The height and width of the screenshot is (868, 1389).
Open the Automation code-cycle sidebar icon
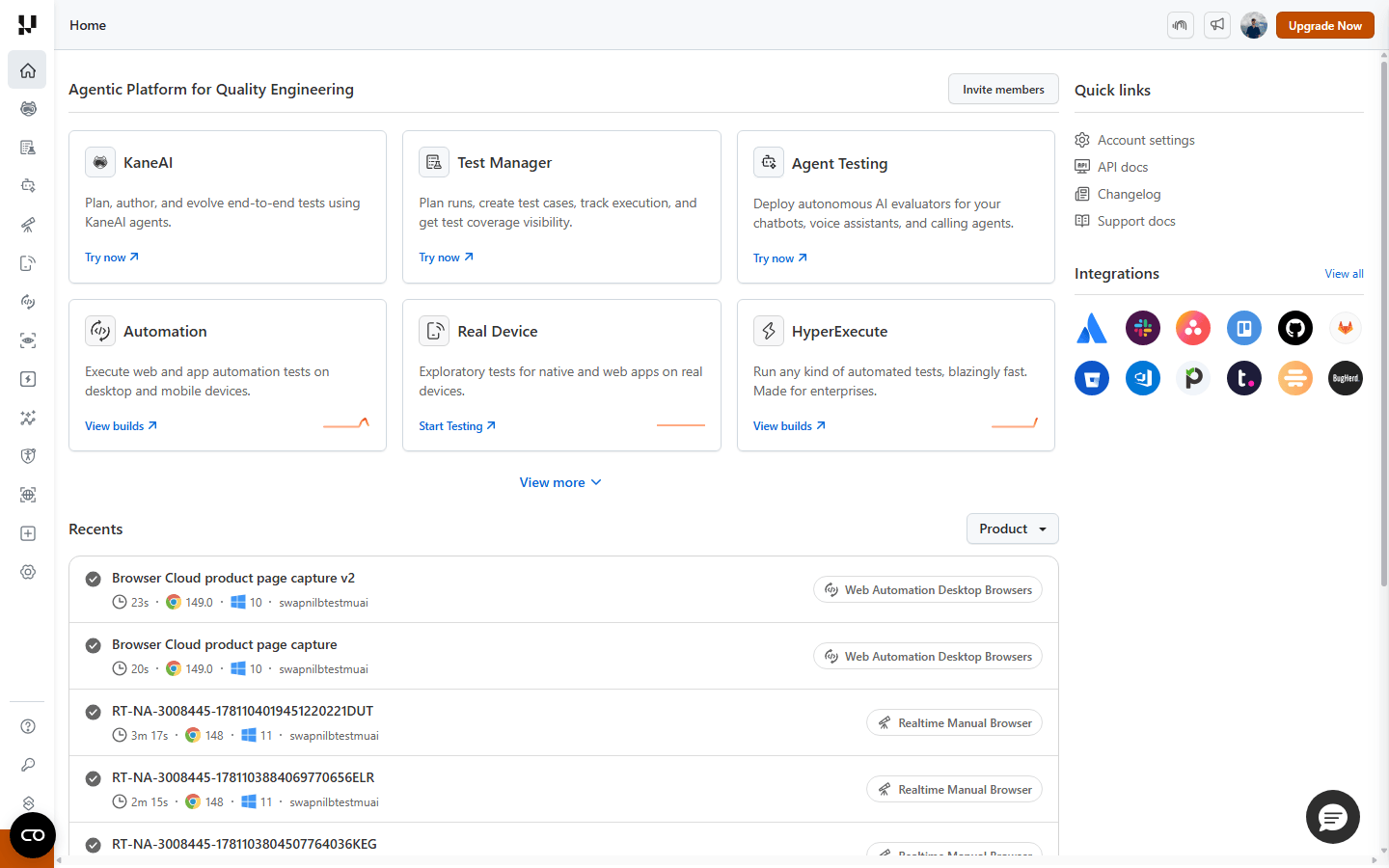pos(28,302)
